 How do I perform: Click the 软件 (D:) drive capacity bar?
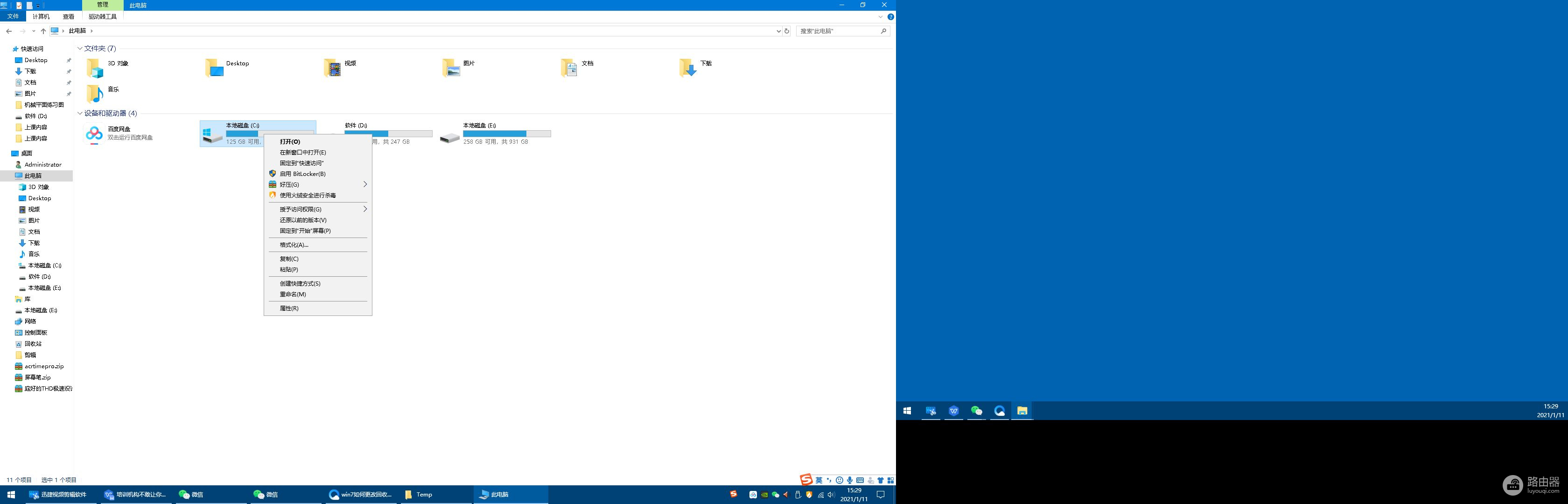(402, 133)
